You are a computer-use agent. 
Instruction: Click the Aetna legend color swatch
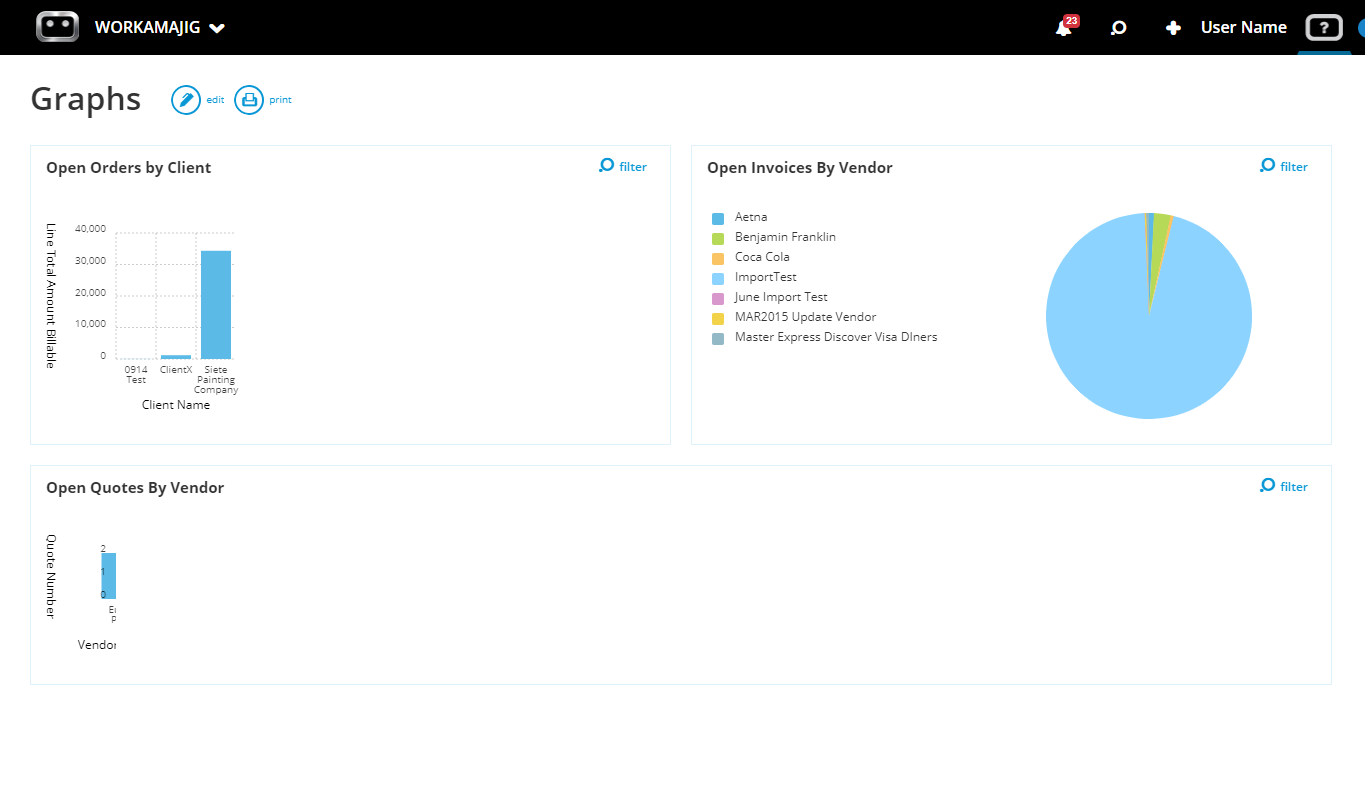point(718,218)
